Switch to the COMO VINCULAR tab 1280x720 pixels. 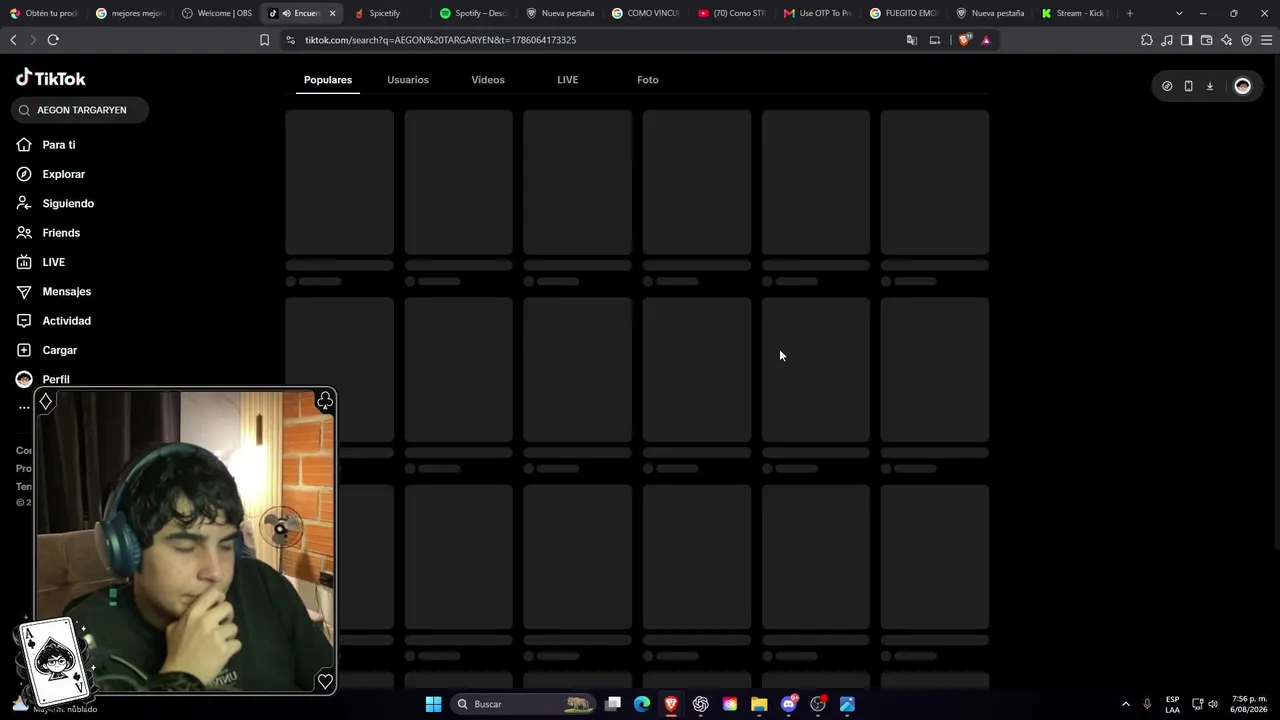(646, 13)
